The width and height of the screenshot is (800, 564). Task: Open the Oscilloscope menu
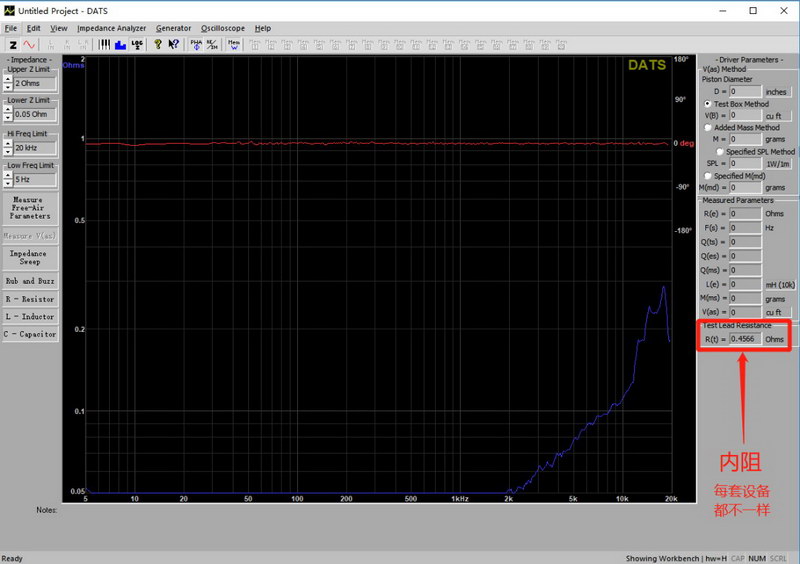click(222, 28)
